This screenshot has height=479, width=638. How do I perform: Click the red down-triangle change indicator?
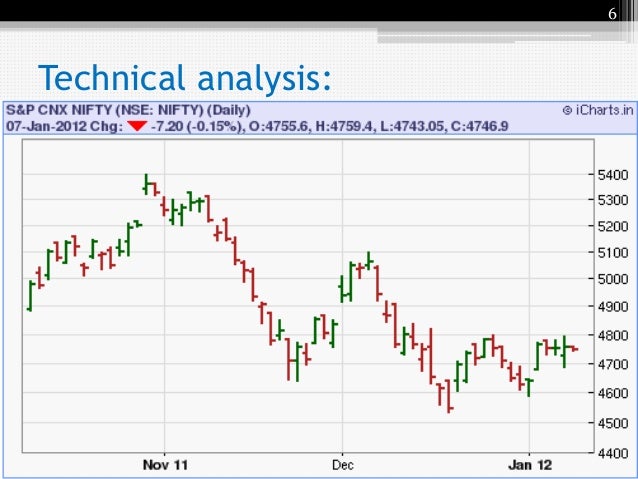[137, 126]
